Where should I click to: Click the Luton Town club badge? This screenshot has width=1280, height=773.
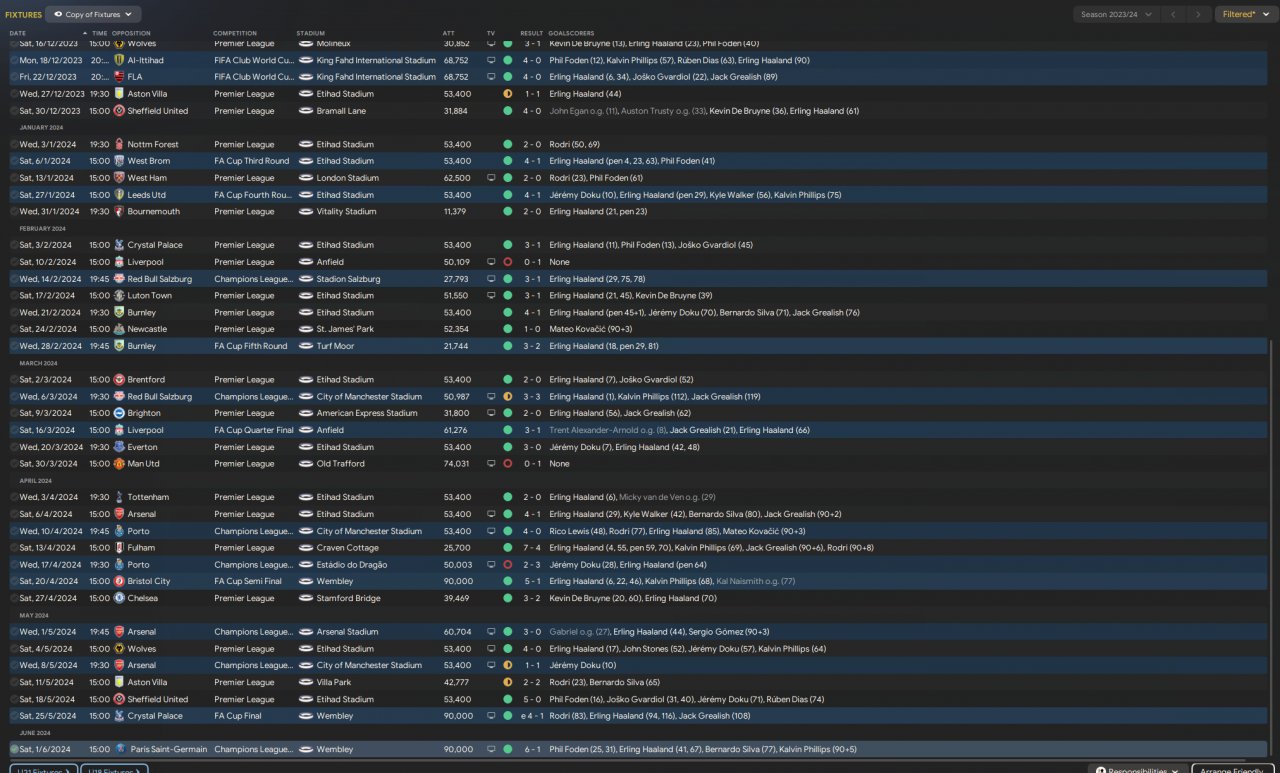point(119,296)
